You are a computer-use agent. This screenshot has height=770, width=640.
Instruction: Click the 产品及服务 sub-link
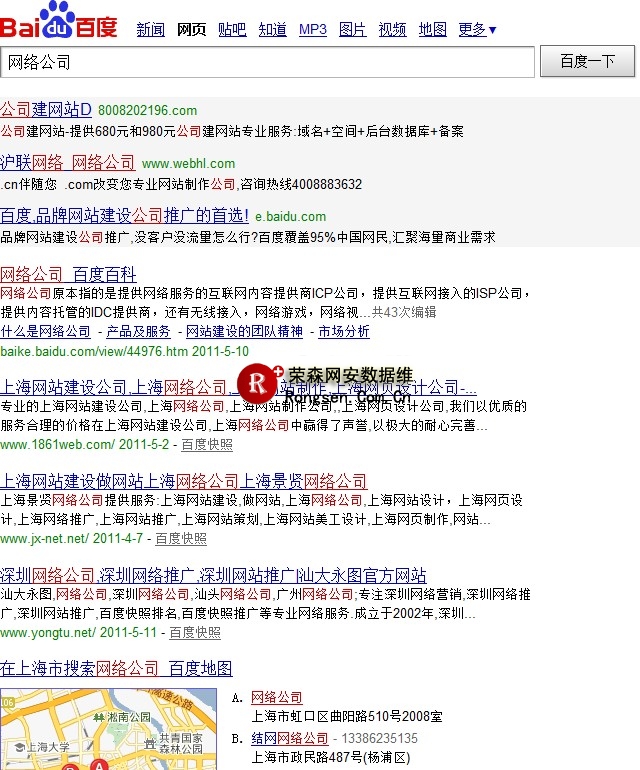pyautogui.click(x=138, y=332)
